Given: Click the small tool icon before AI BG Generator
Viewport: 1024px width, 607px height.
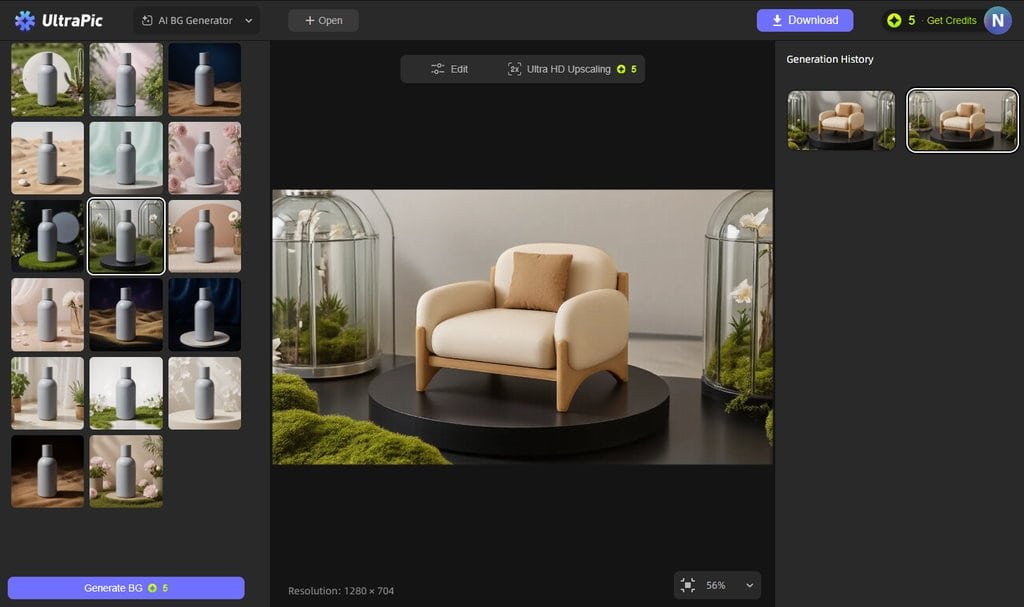Looking at the screenshot, I should (x=150, y=19).
